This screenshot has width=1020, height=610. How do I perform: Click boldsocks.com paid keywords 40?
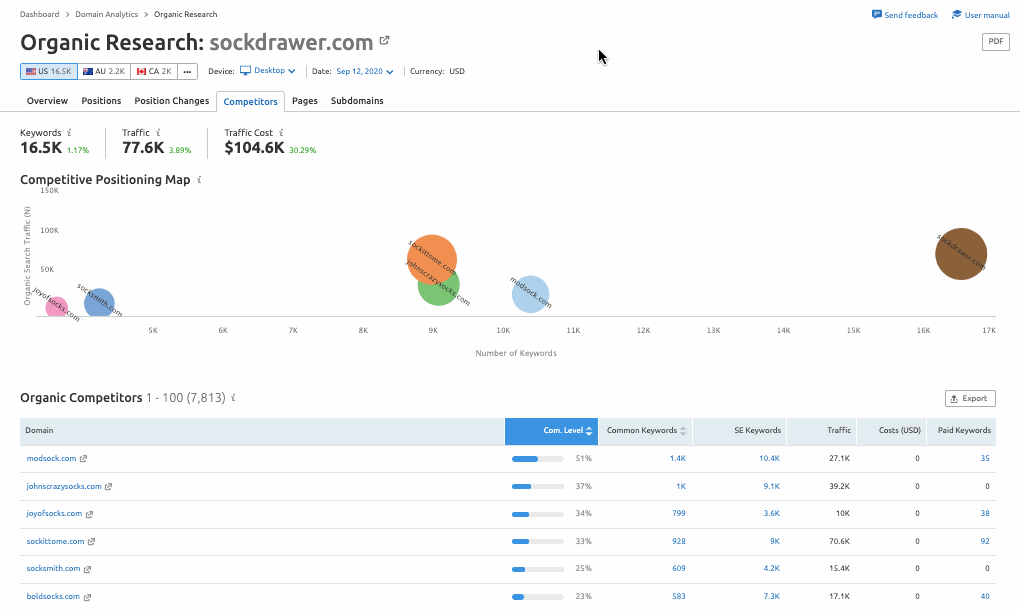point(985,596)
